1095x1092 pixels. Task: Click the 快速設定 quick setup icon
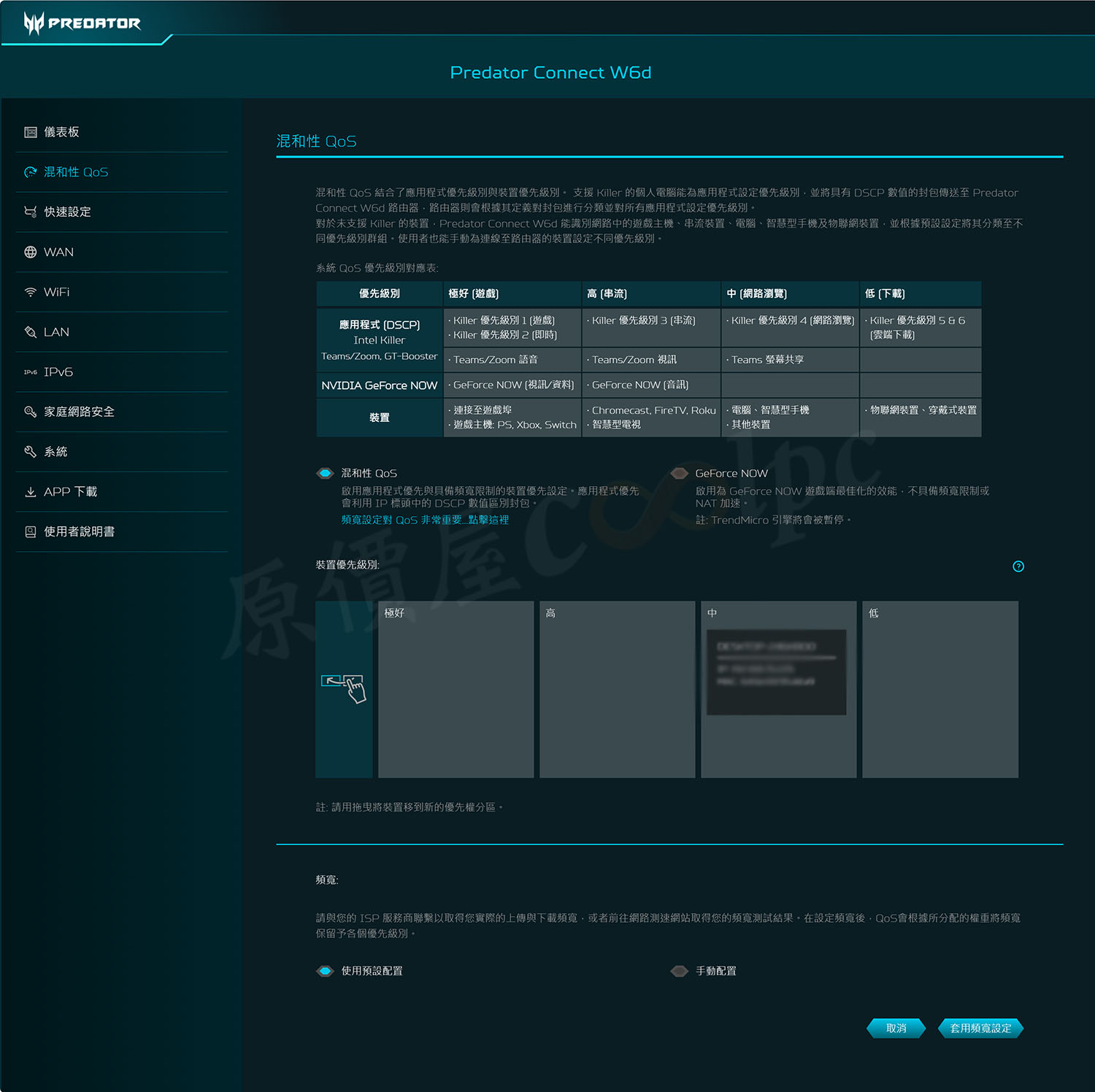pyautogui.click(x=31, y=212)
